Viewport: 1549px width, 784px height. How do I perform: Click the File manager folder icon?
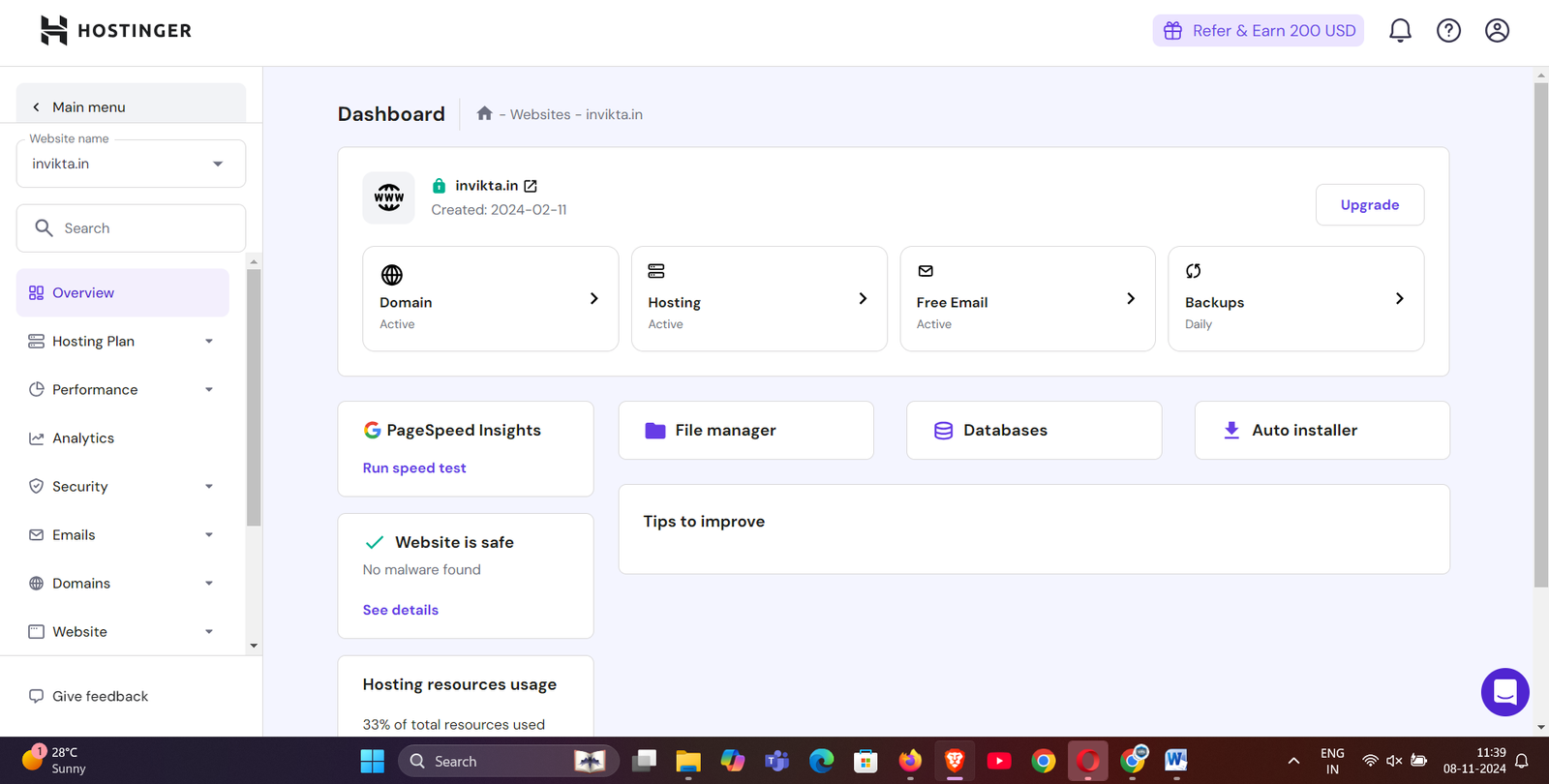click(655, 431)
